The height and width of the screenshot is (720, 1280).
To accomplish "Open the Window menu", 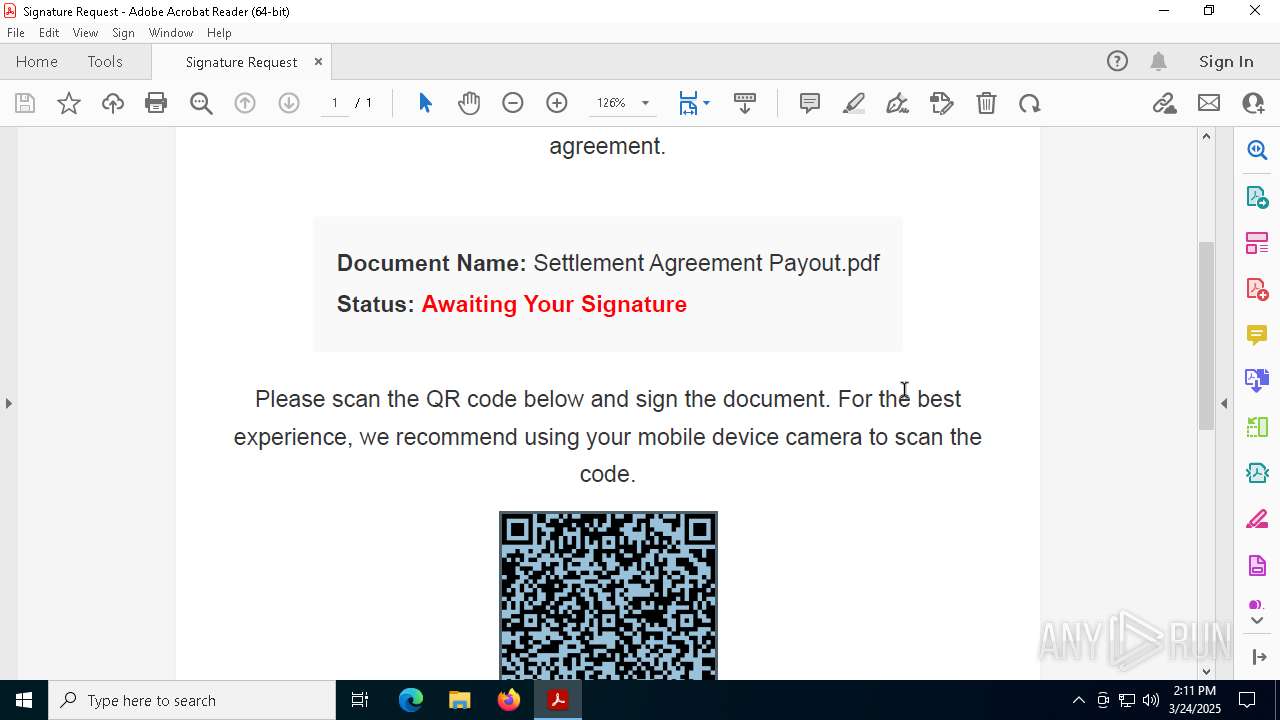I will [171, 32].
